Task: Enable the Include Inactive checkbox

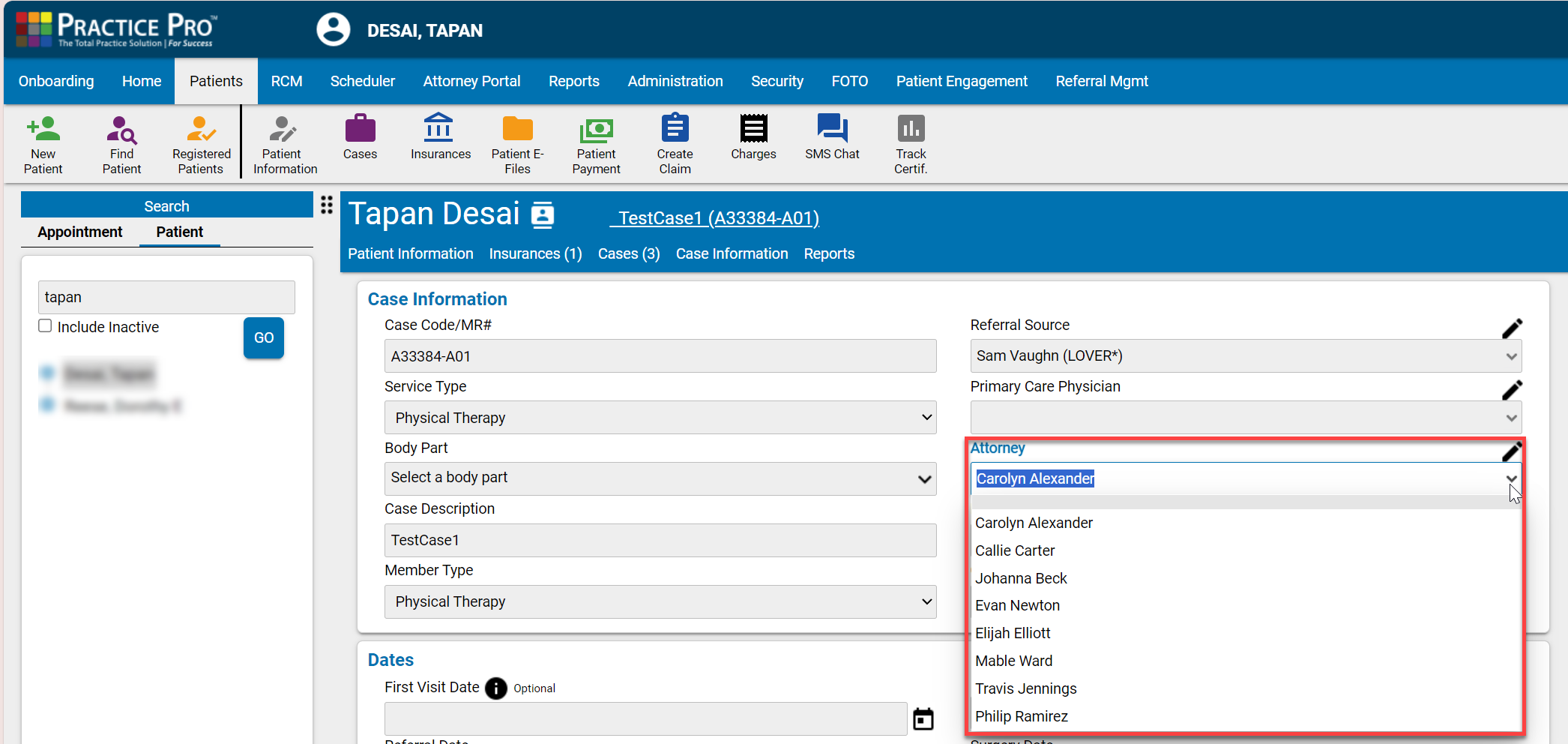Action: (45, 325)
